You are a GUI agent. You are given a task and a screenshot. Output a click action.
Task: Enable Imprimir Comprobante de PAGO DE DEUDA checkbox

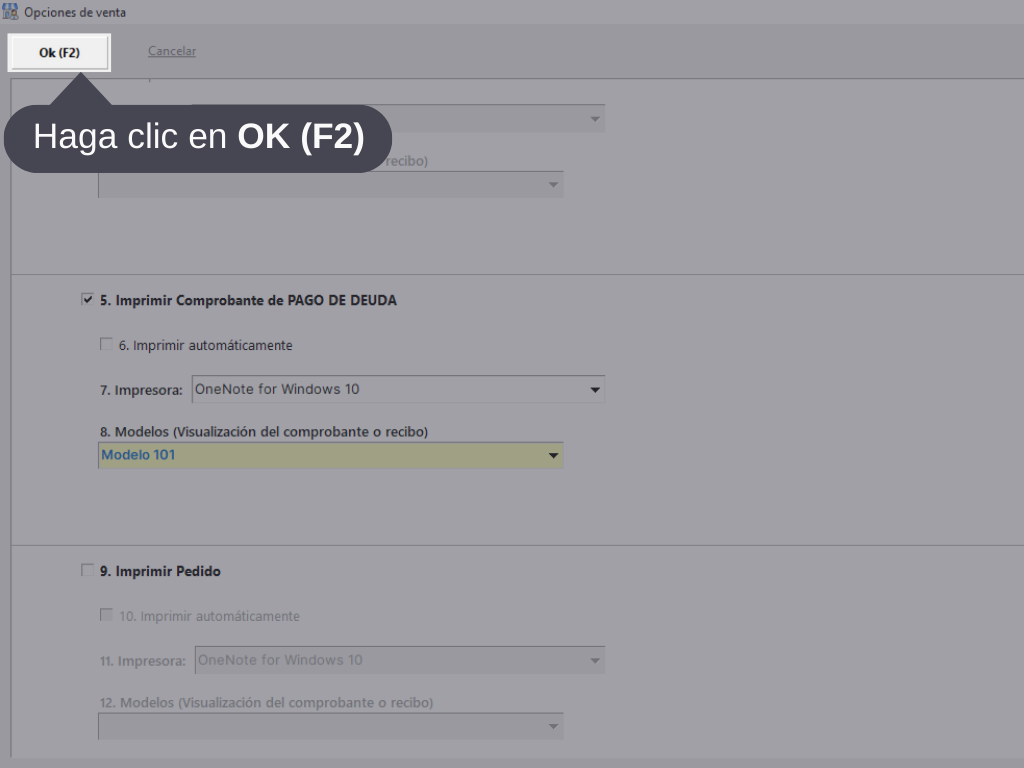[x=88, y=299]
